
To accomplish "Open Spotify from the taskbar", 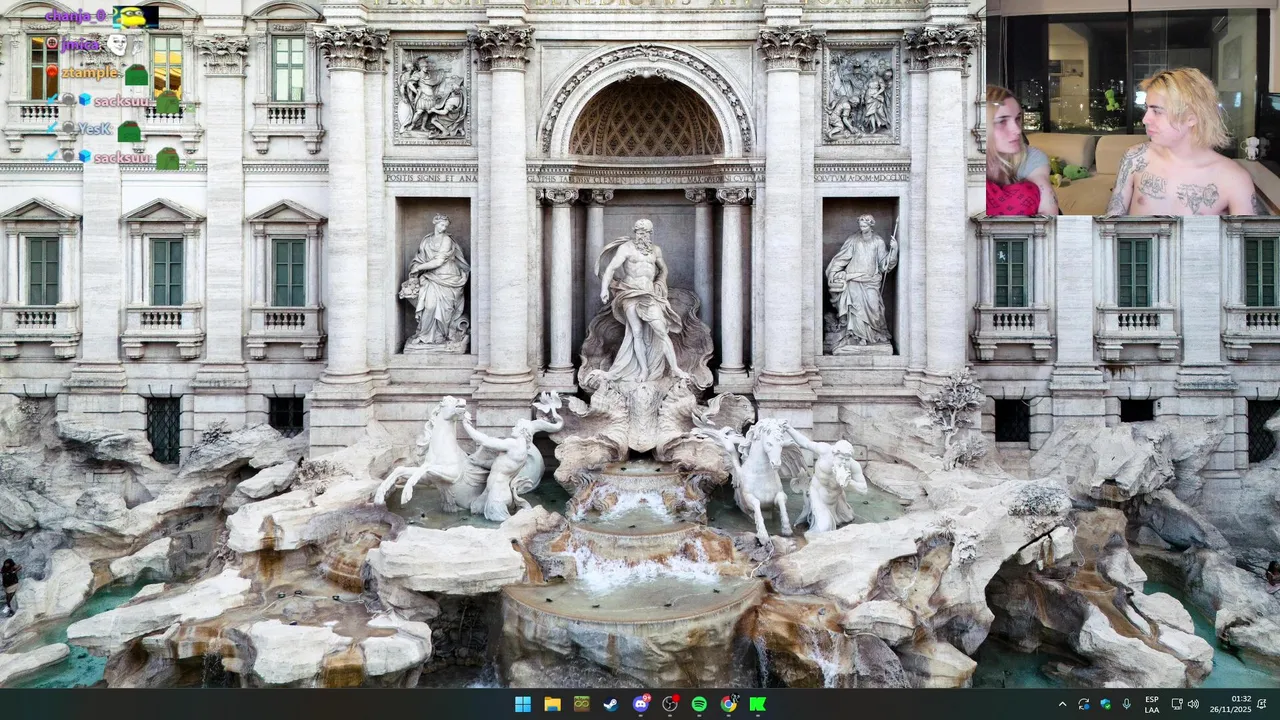I will (699, 704).
